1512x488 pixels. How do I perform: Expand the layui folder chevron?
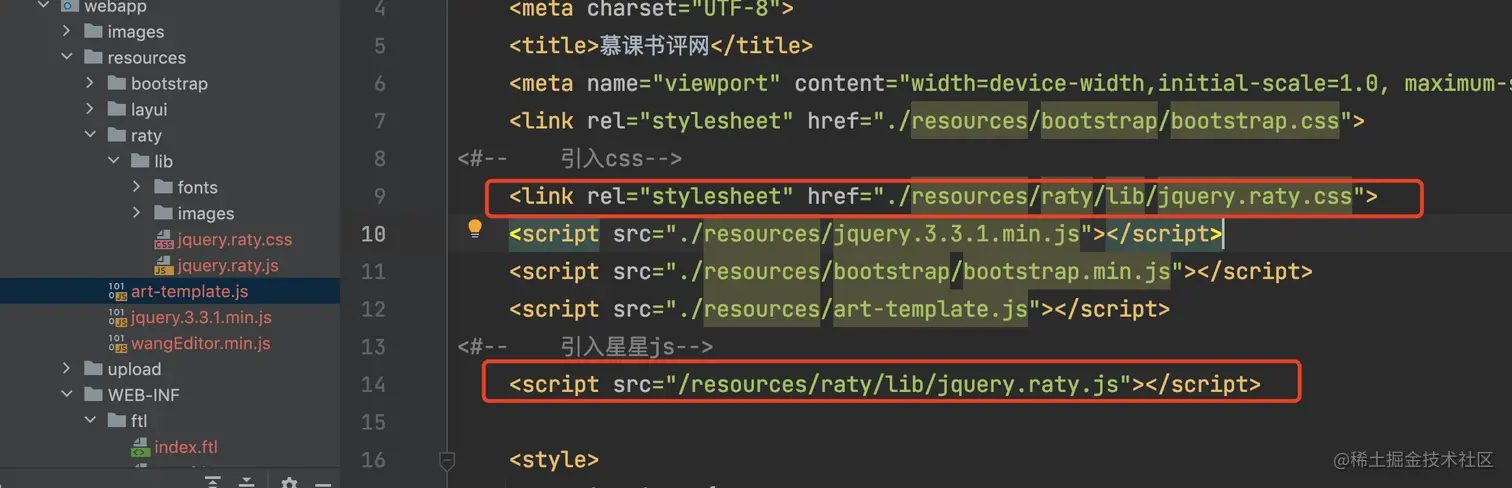point(89,110)
